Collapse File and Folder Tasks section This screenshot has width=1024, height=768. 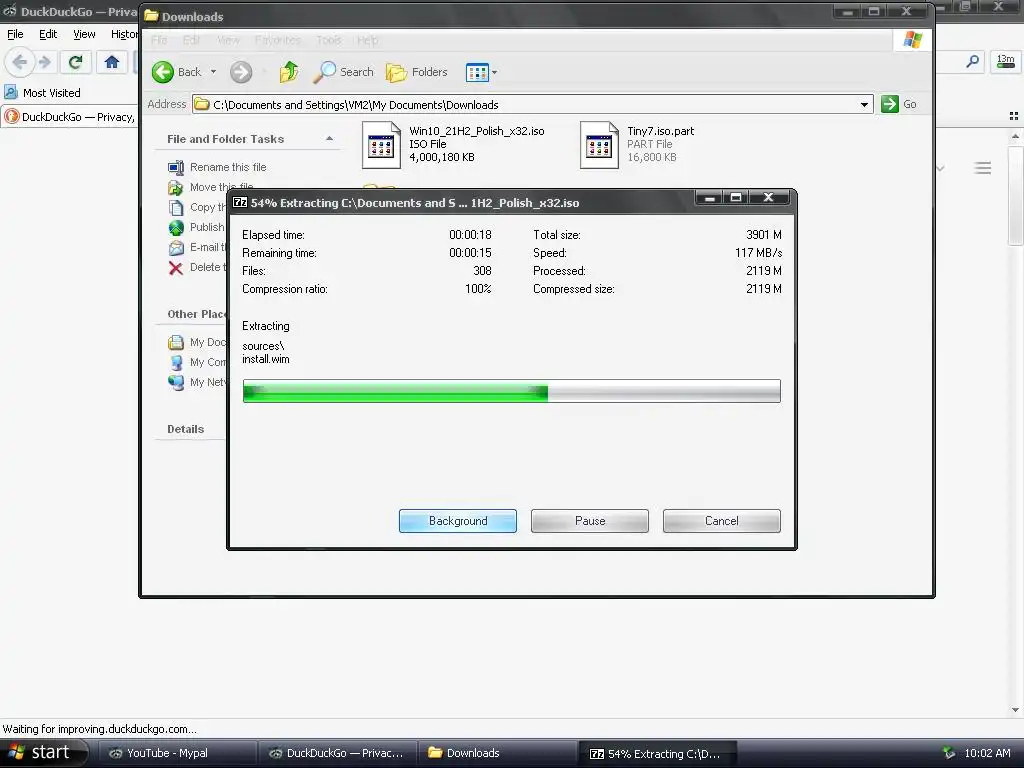point(330,138)
